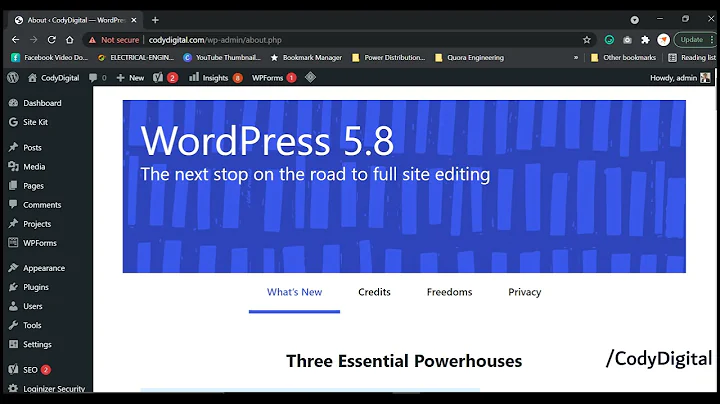Open Power Distribution... bookmark folder
The height and width of the screenshot is (404, 720).
point(388,57)
